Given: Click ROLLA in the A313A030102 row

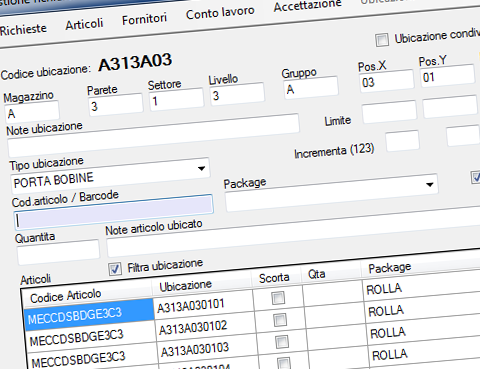Looking at the screenshot, I should (x=386, y=311).
